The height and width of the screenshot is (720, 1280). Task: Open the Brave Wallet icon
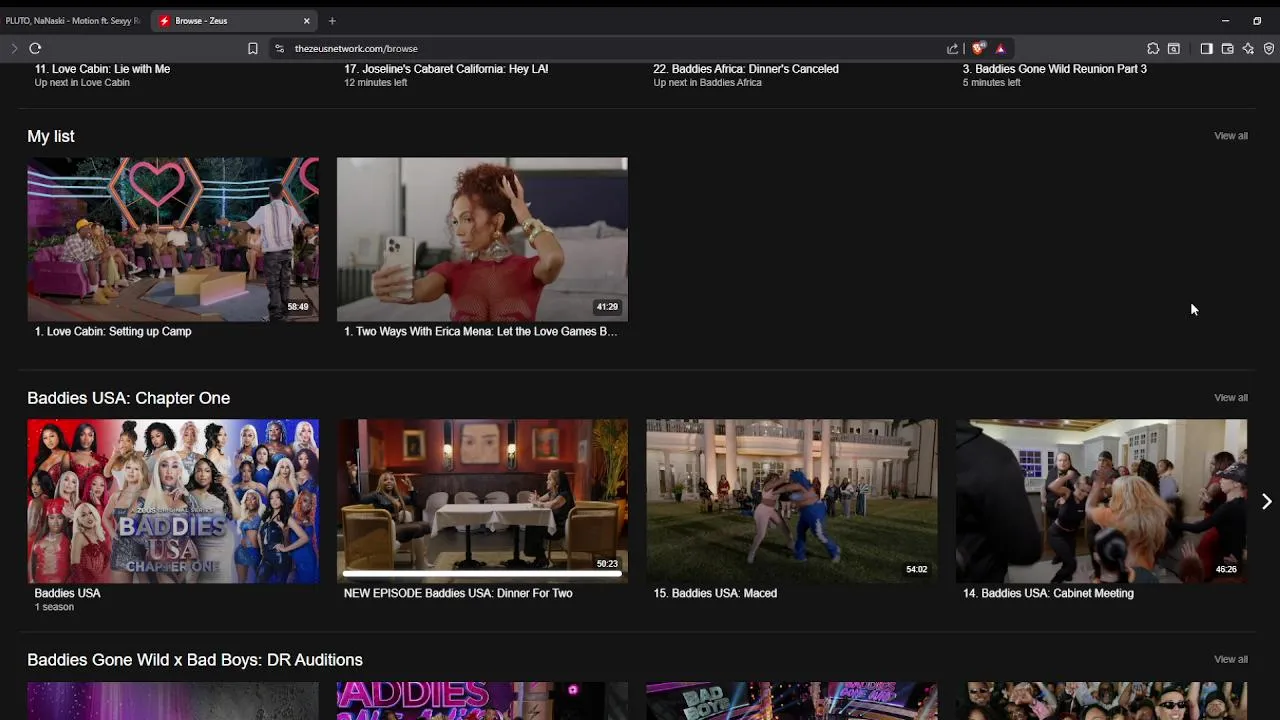pos(1227,48)
